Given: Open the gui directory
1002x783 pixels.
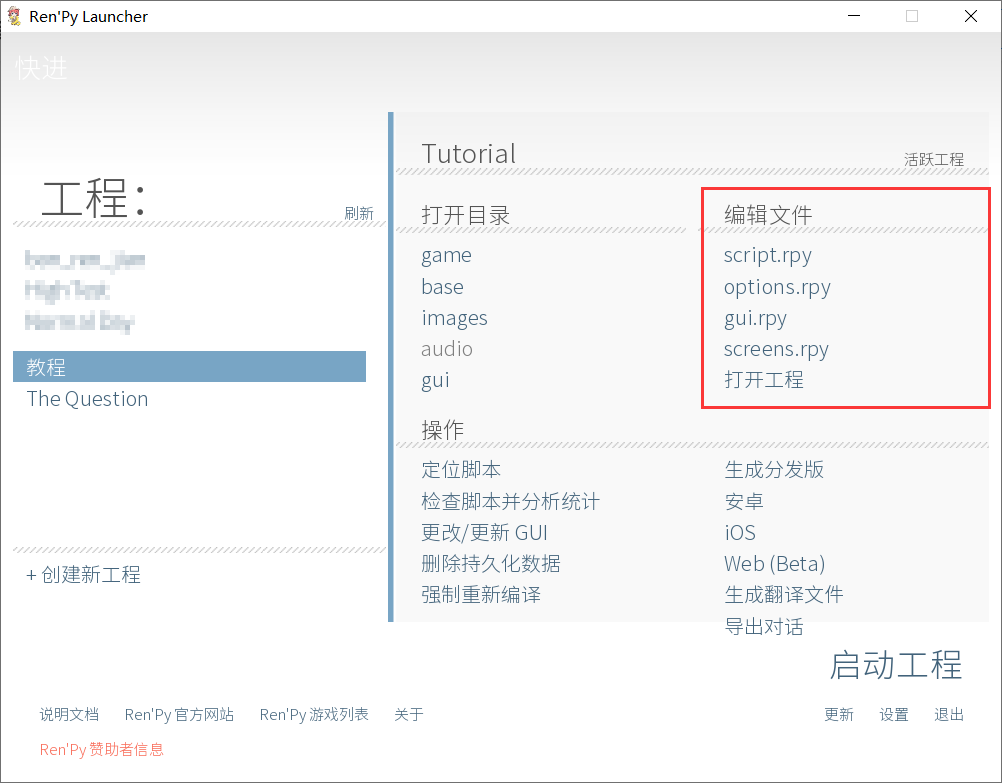Looking at the screenshot, I should click(435, 380).
